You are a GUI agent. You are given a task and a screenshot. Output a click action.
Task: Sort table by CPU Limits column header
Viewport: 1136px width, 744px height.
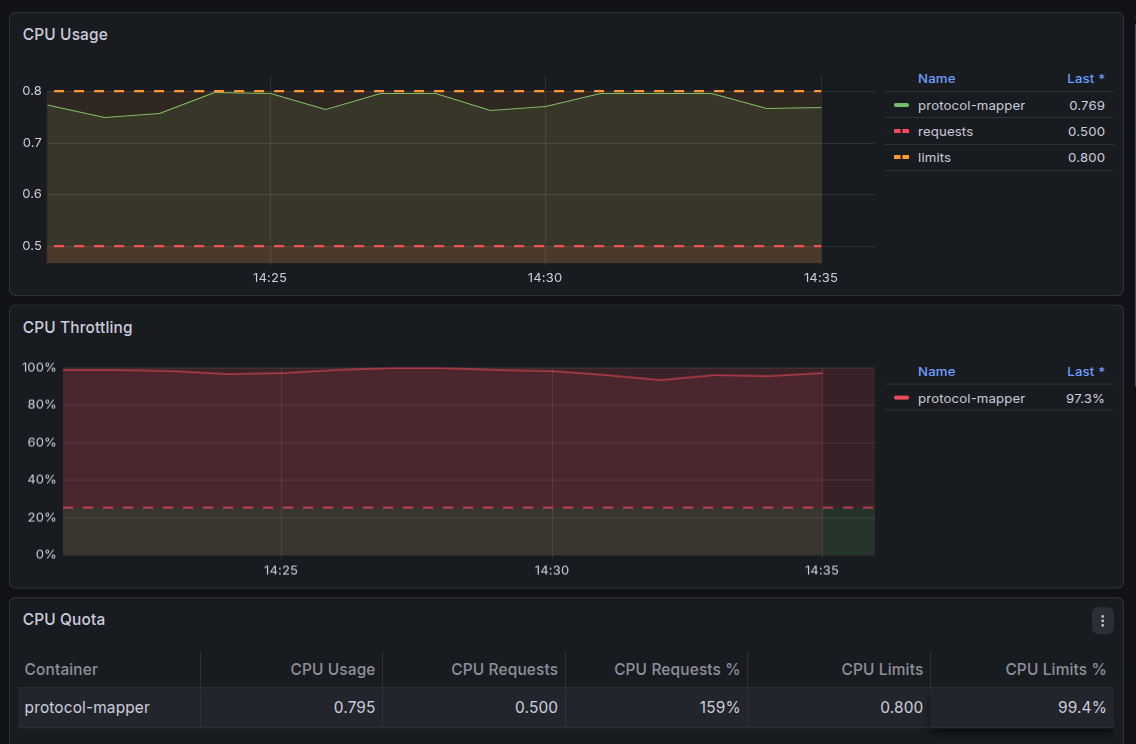[x=882, y=669]
